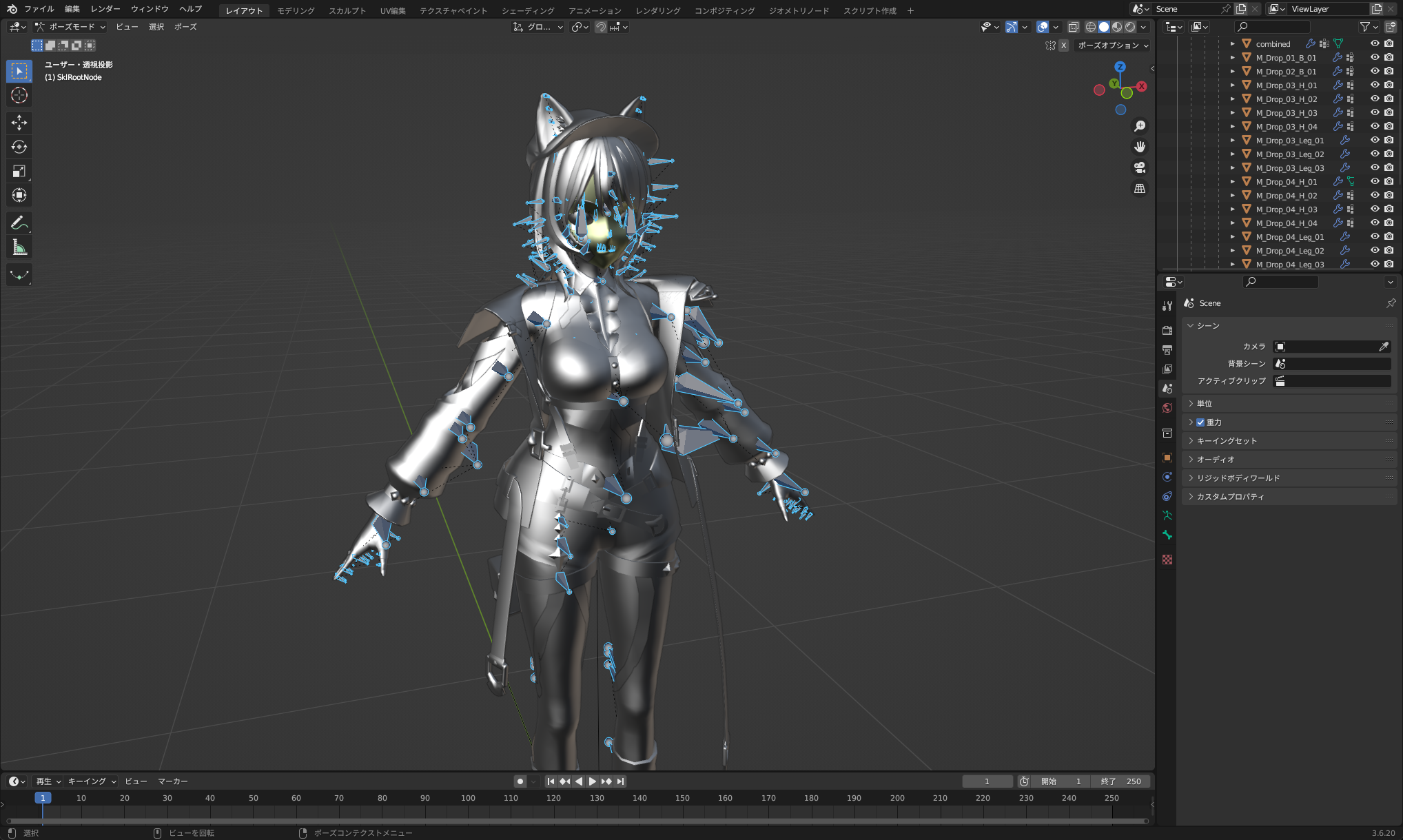Screen dimensions: 1403x840
Task: Open the ファイル menu
Action: [39, 9]
